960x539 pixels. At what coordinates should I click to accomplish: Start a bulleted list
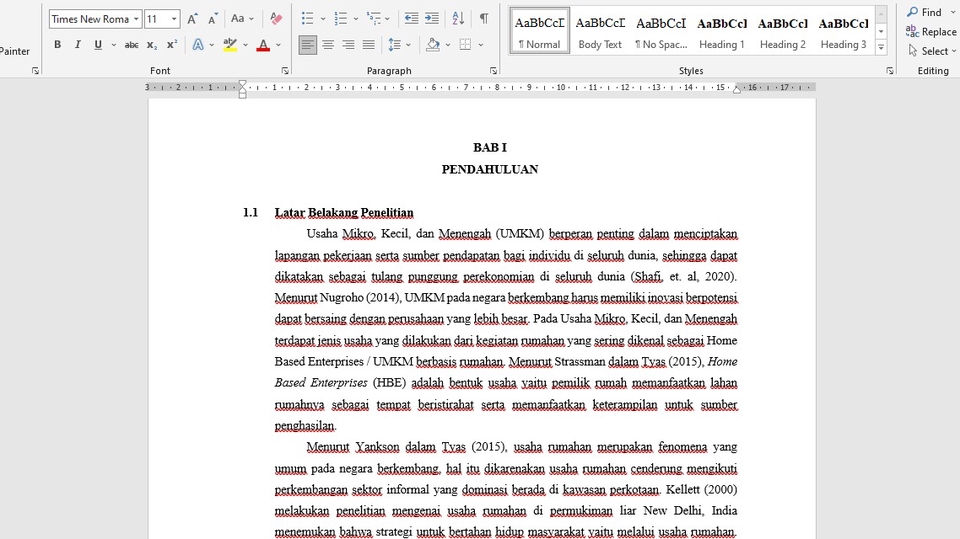(x=308, y=19)
